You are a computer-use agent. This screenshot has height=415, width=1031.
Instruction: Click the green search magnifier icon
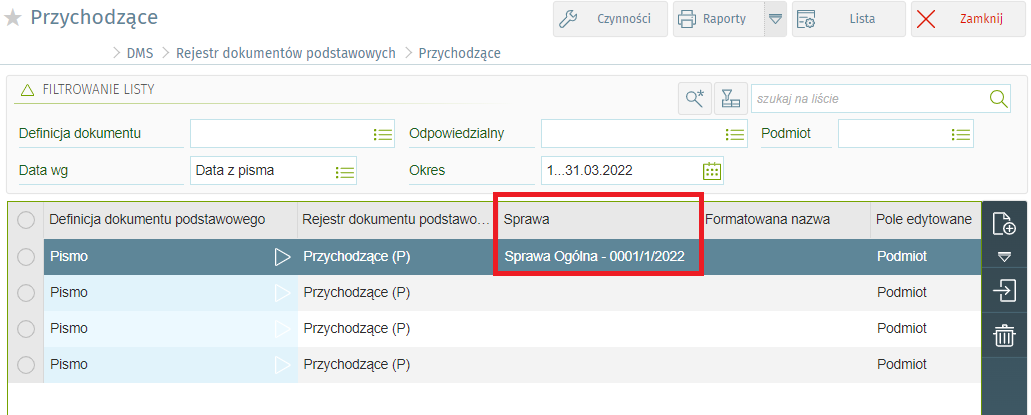pyautogui.click(x=997, y=98)
